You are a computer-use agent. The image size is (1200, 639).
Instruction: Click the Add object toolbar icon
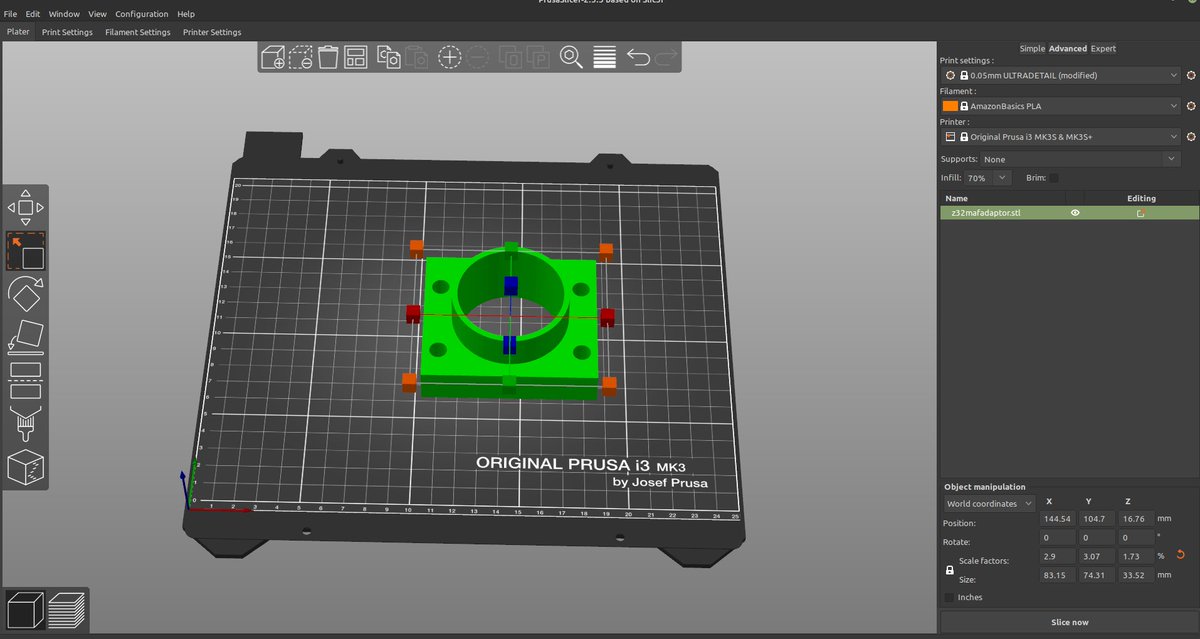(272, 57)
